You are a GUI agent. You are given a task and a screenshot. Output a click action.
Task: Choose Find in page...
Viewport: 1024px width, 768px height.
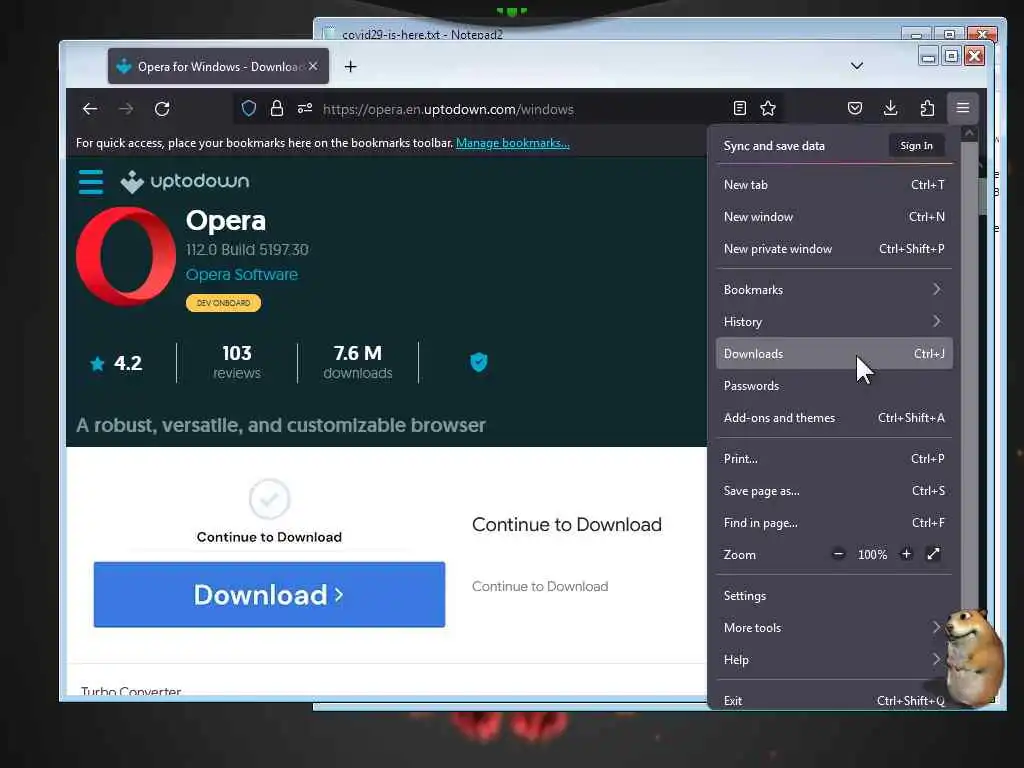tap(834, 522)
